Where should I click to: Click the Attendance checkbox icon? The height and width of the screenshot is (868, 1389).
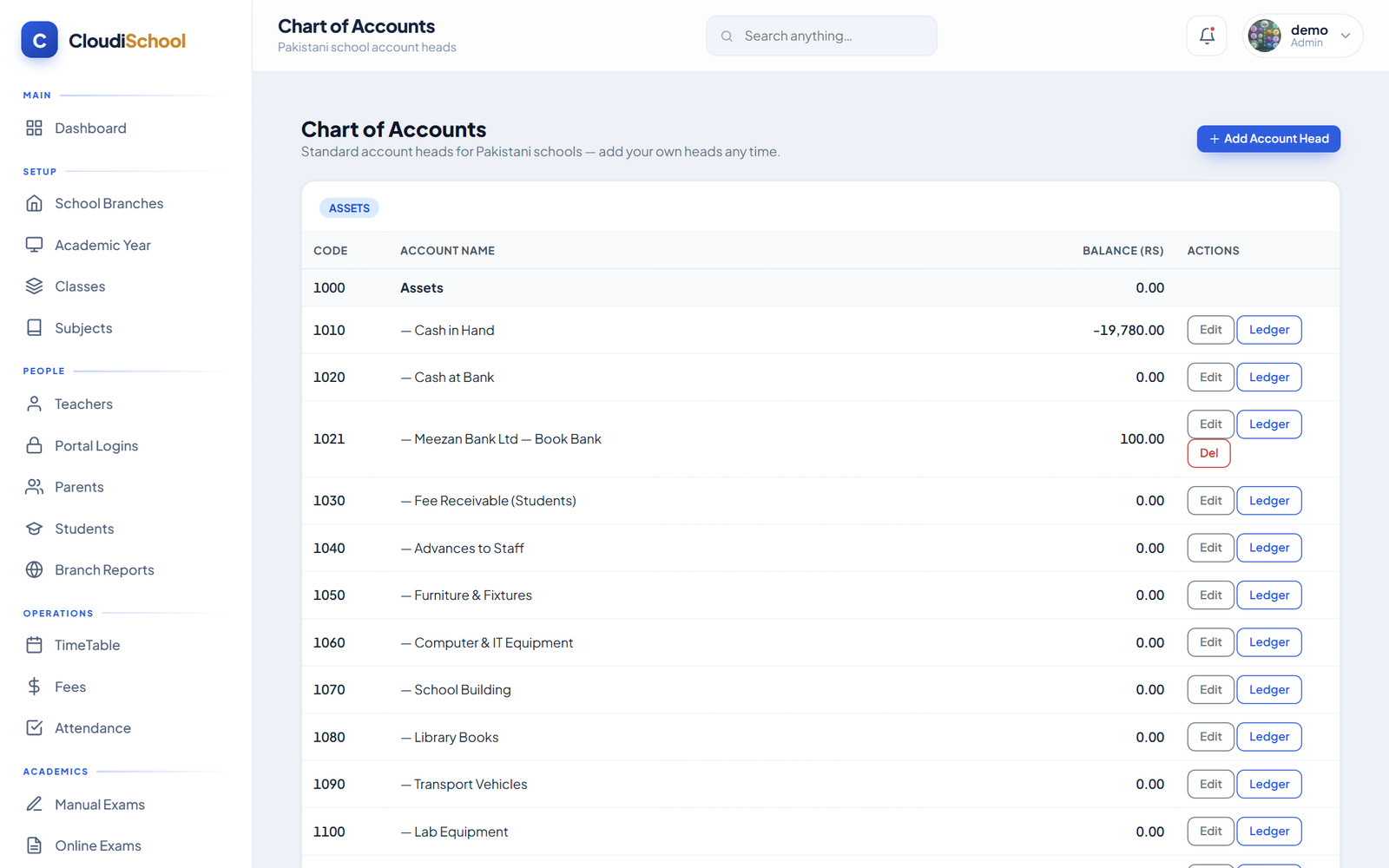[x=34, y=728]
